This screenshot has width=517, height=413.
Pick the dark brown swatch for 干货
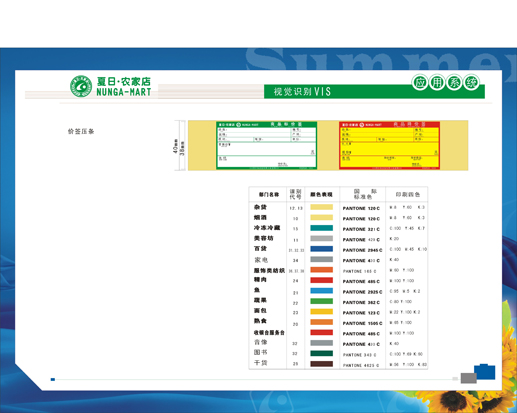[322, 364]
